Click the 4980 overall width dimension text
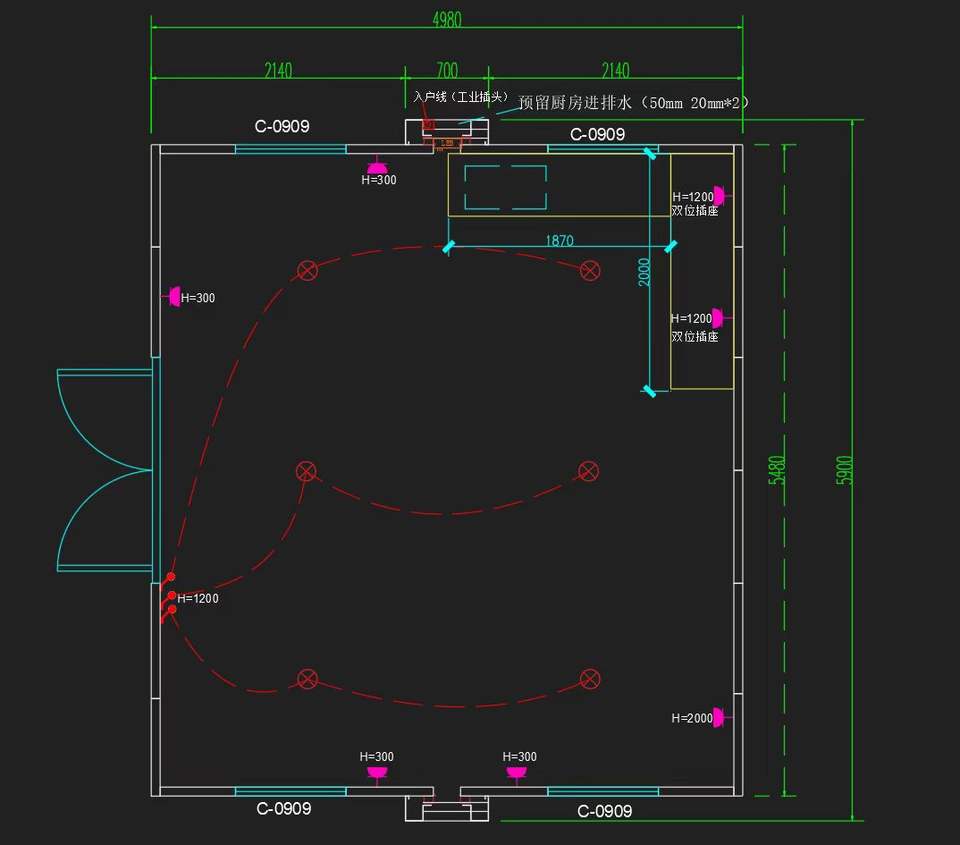The height and width of the screenshot is (845, 960). tap(446, 20)
